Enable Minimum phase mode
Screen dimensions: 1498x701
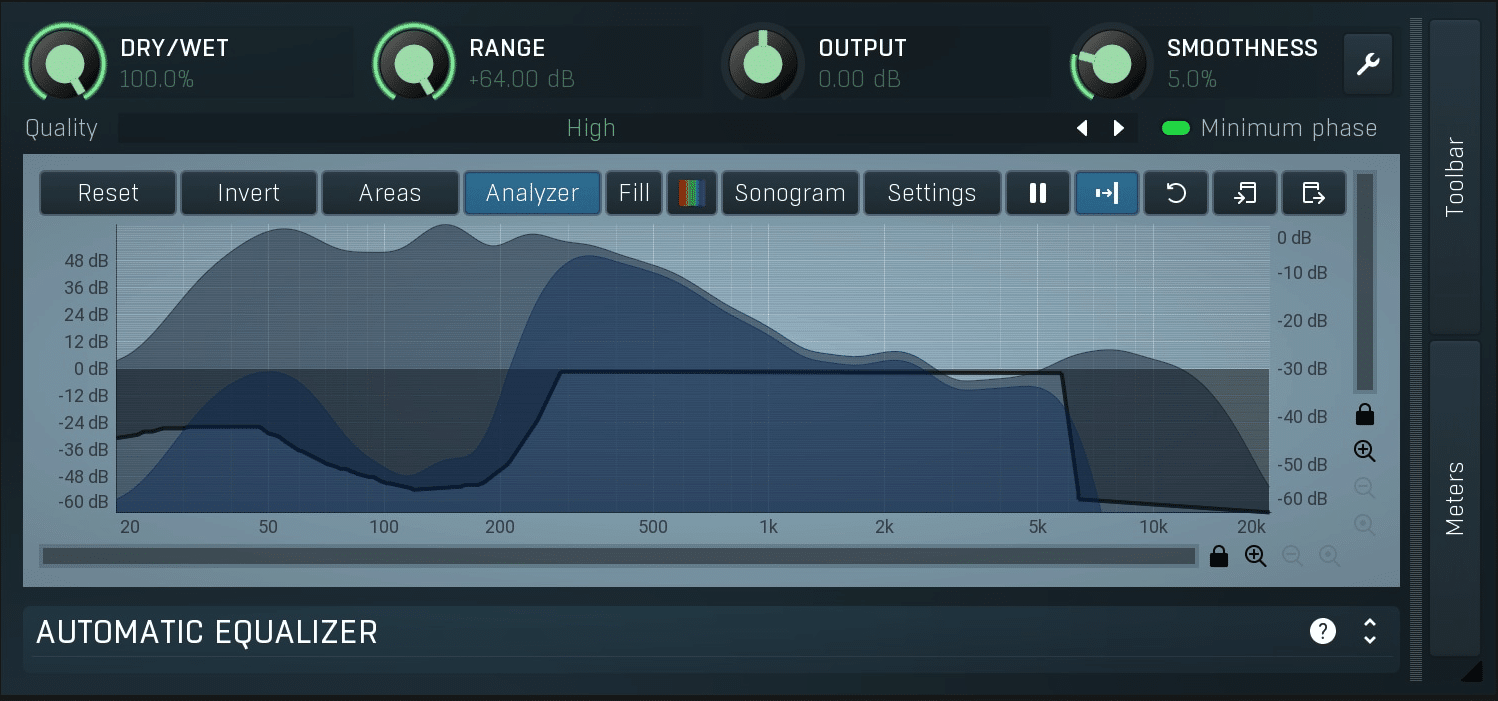[1176, 128]
